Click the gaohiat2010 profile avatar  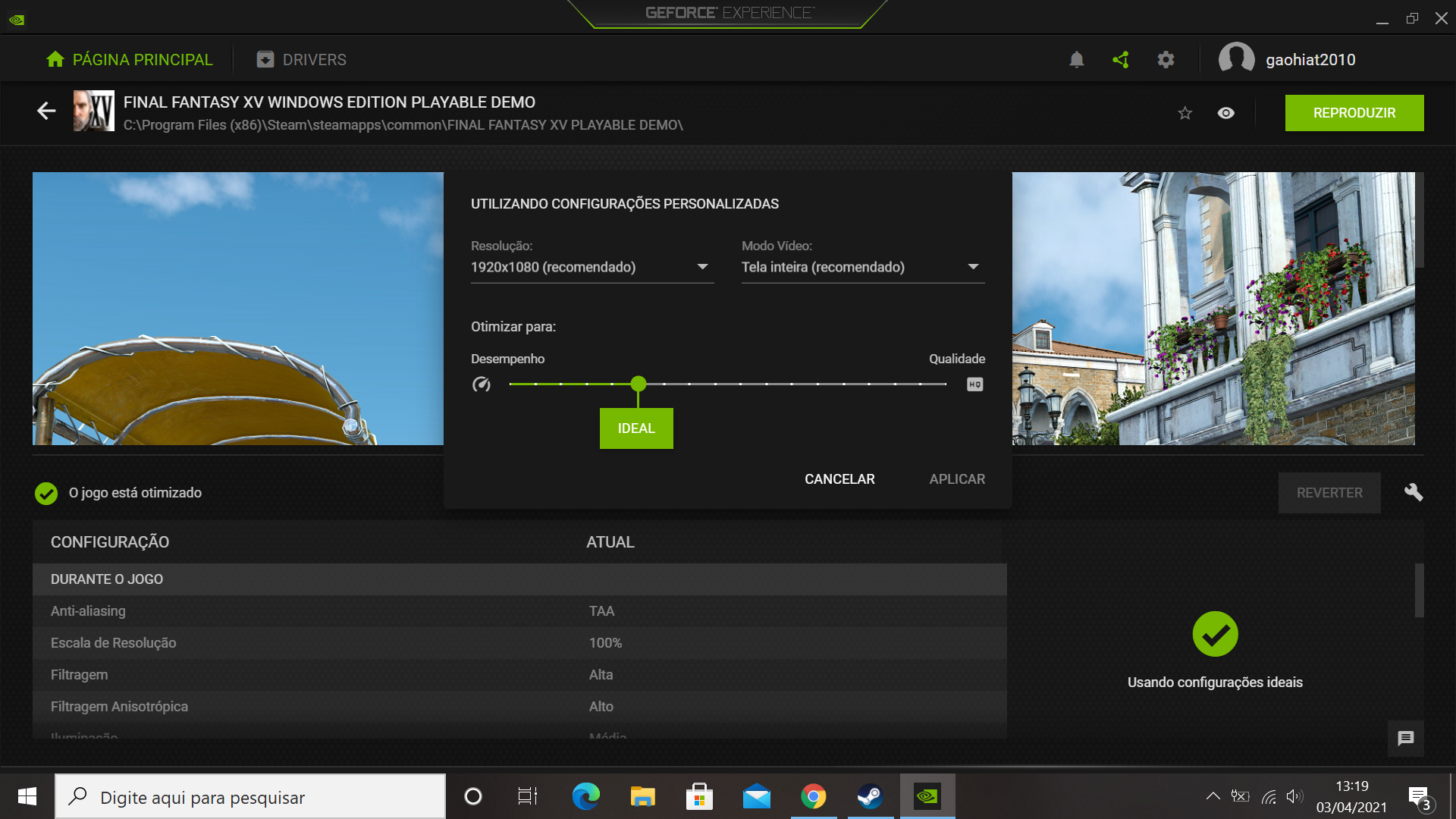[1236, 59]
